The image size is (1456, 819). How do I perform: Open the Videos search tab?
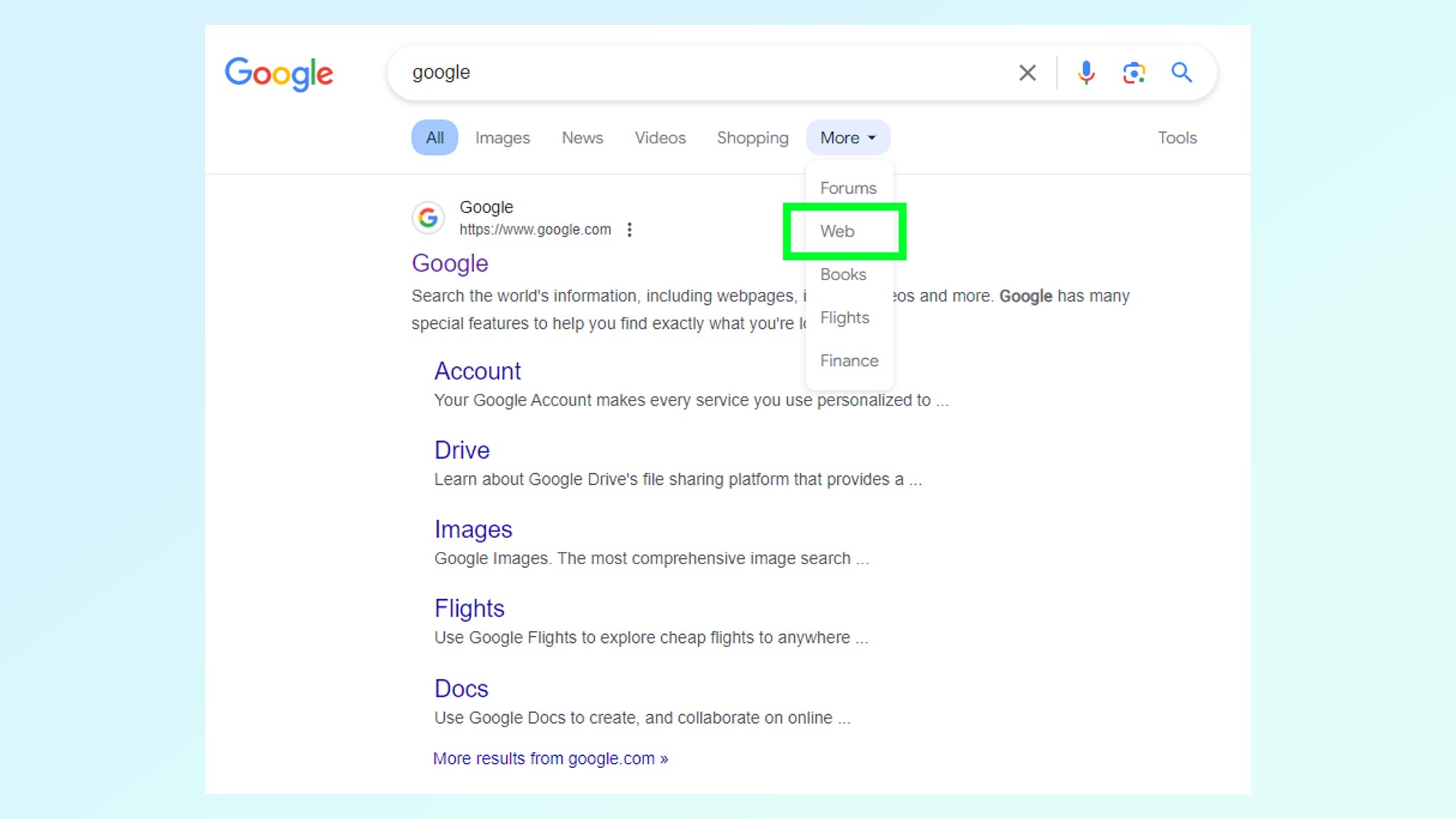[x=660, y=138]
